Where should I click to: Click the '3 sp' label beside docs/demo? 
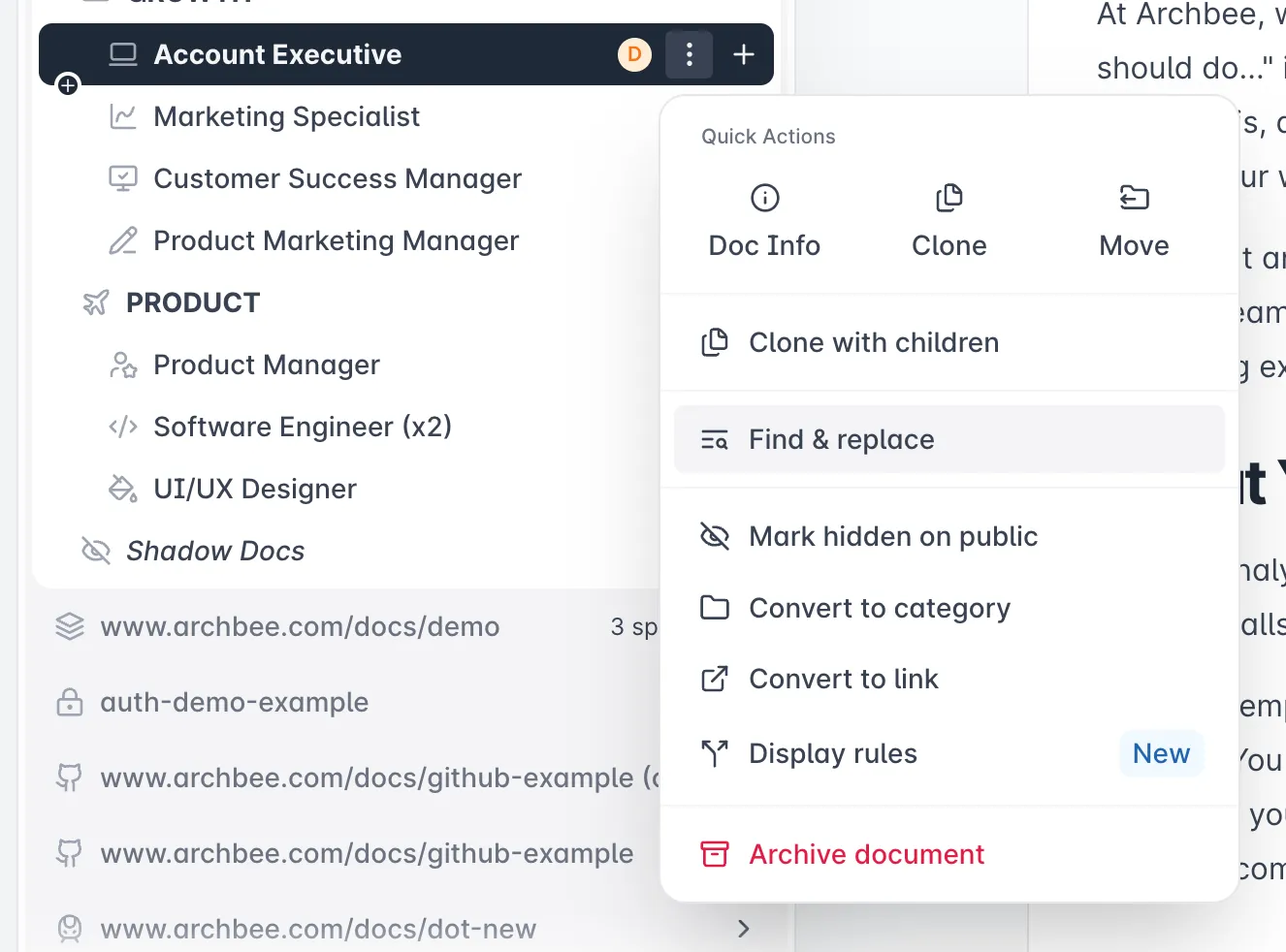(x=634, y=627)
